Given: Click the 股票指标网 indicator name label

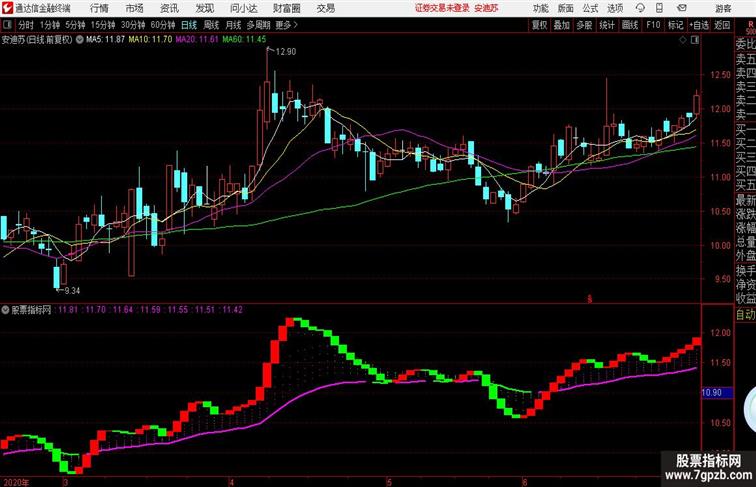Looking at the screenshot, I should tap(30, 310).
